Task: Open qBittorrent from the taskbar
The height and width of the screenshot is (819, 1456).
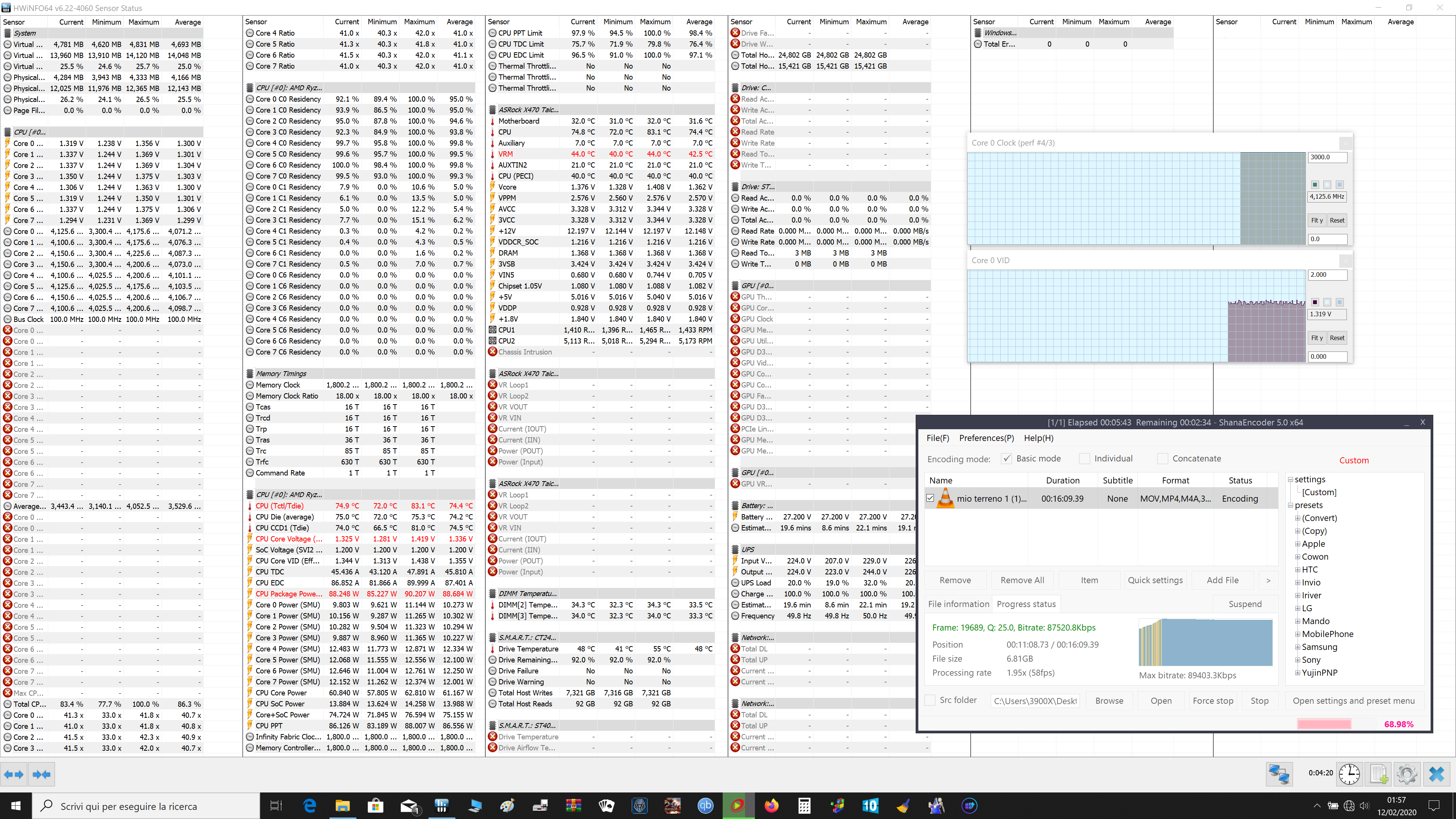Action: 705,806
